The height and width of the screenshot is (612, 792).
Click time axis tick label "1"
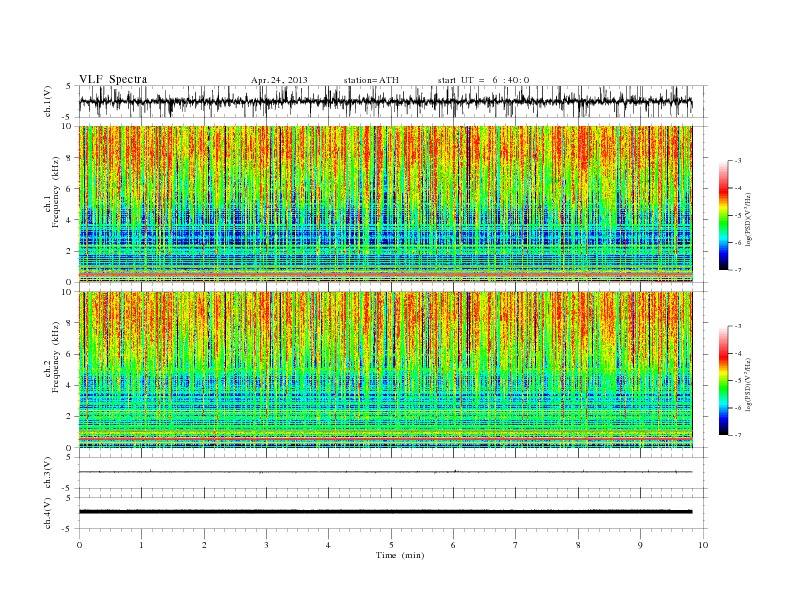point(141,545)
